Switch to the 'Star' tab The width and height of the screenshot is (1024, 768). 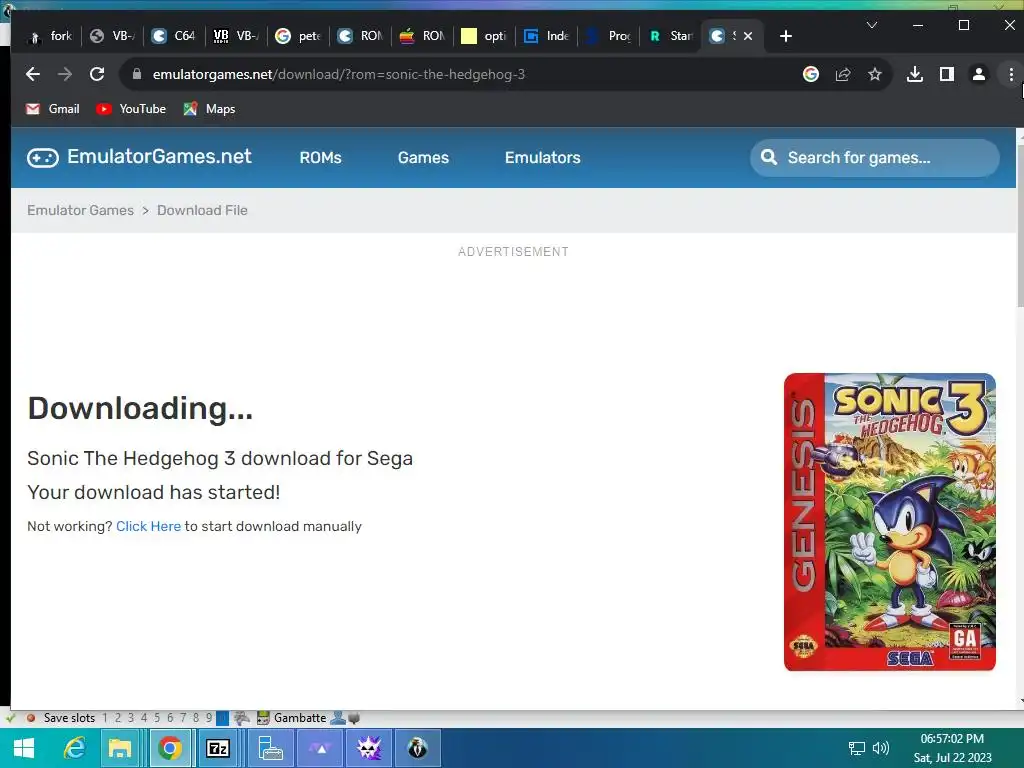[671, 36]
